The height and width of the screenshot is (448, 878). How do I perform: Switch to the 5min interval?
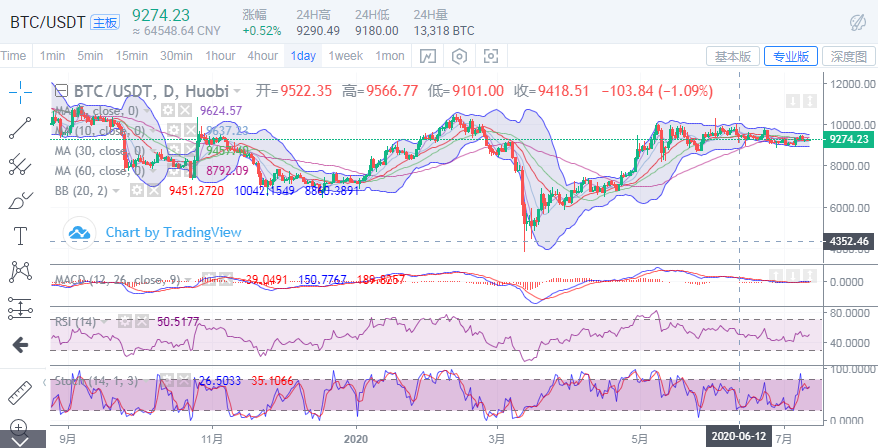click(x=90, y=56)
